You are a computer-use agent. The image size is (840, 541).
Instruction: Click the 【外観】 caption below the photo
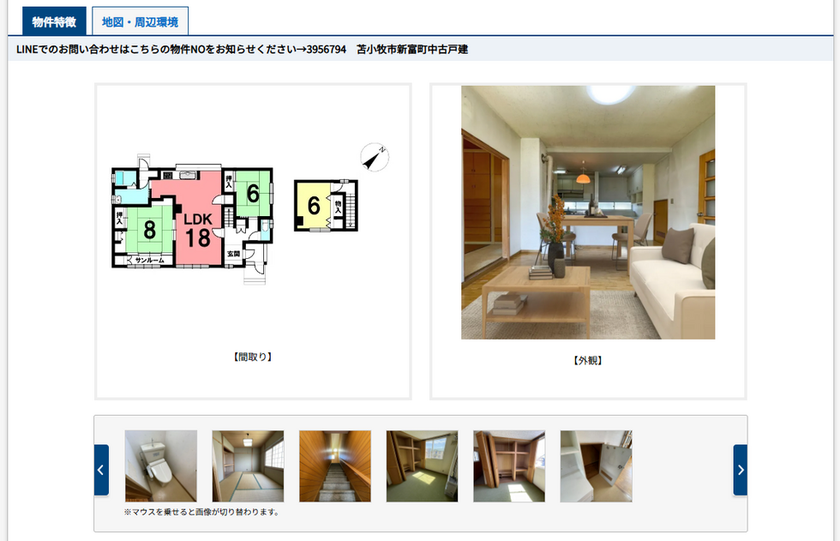click(x=588, y=360)
